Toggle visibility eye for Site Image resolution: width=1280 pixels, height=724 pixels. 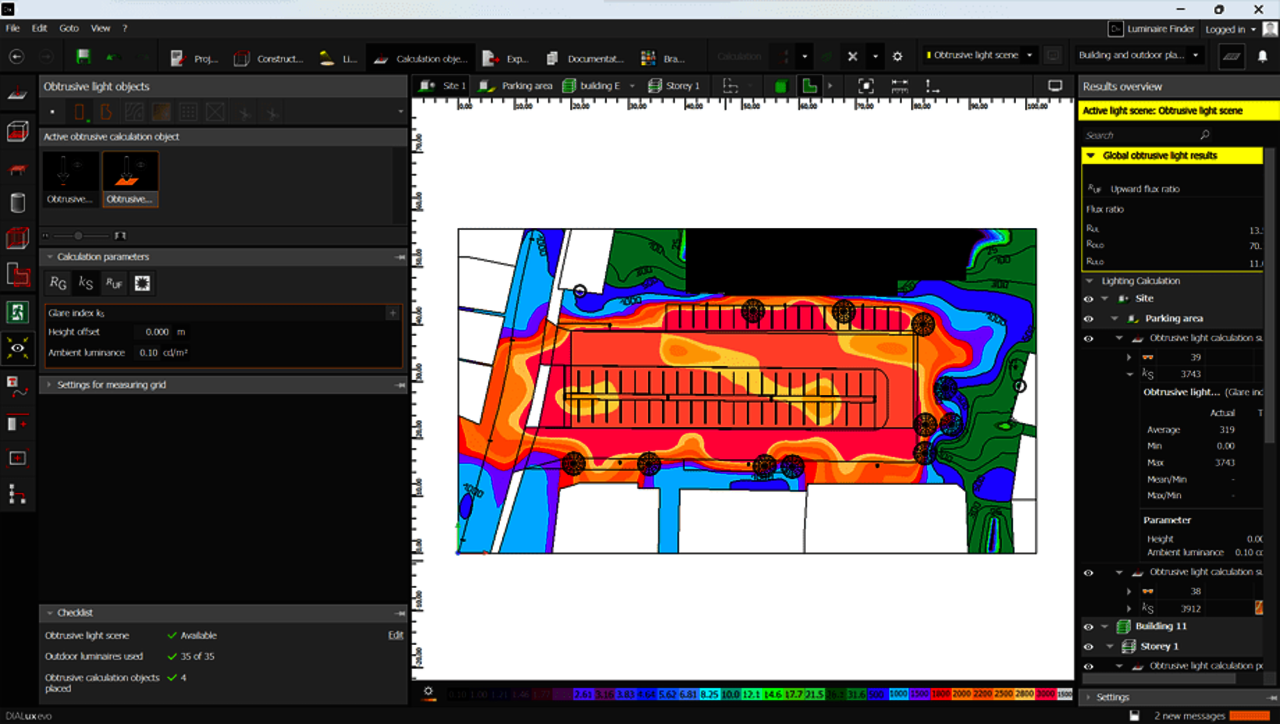point(1088,298)
